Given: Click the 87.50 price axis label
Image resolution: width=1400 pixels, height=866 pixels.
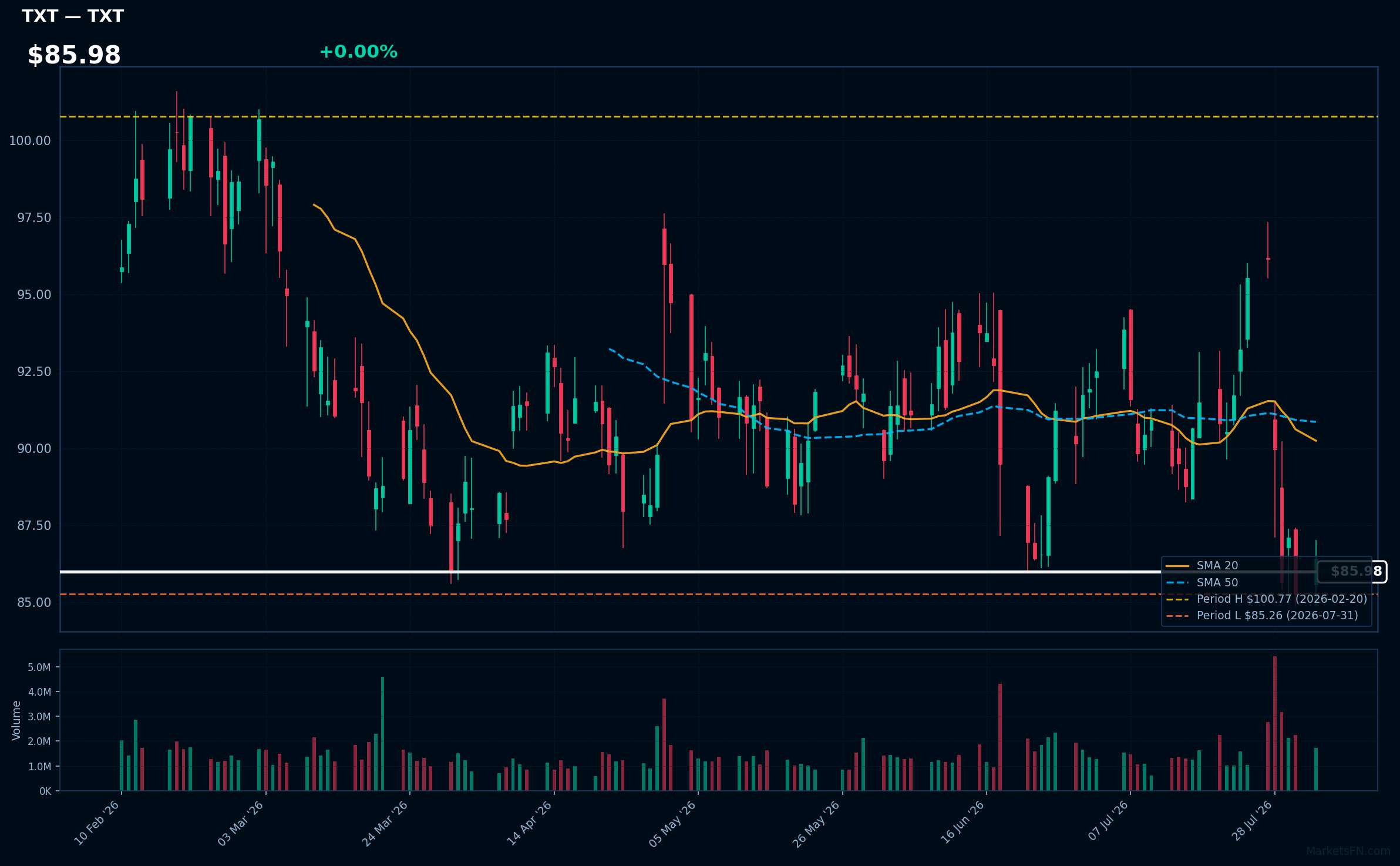Looking at the screenshot, I should pos(34,526).
